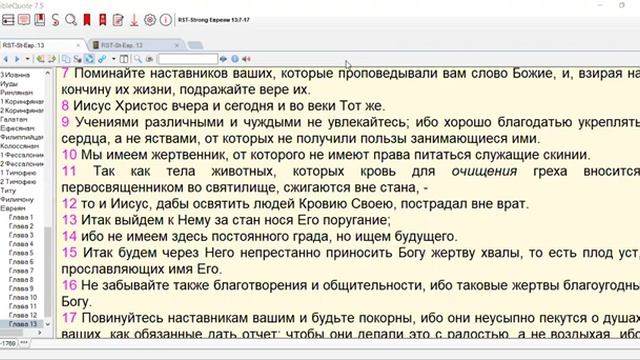The image size is (640, 360).
Task: Click horizontal scroll right arrow in book list
Action: [x=40, y=333]
